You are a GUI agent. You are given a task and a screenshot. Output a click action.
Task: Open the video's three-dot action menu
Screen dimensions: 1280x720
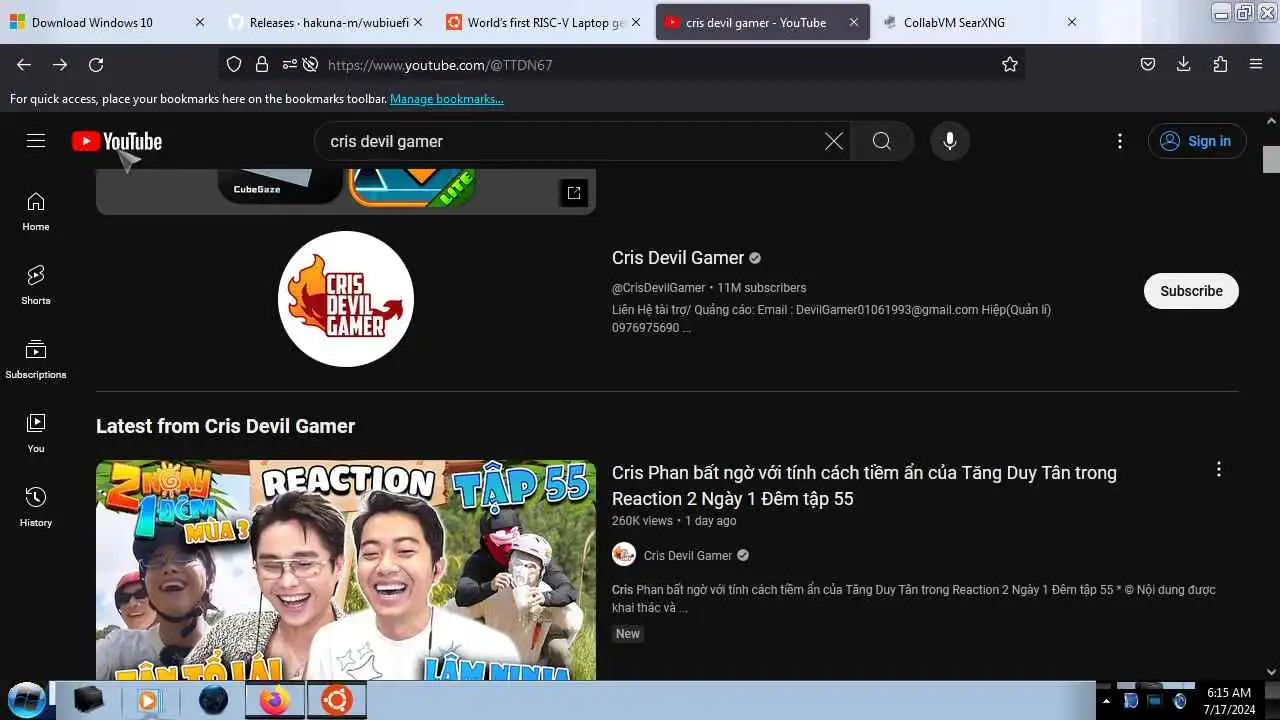1218,469
